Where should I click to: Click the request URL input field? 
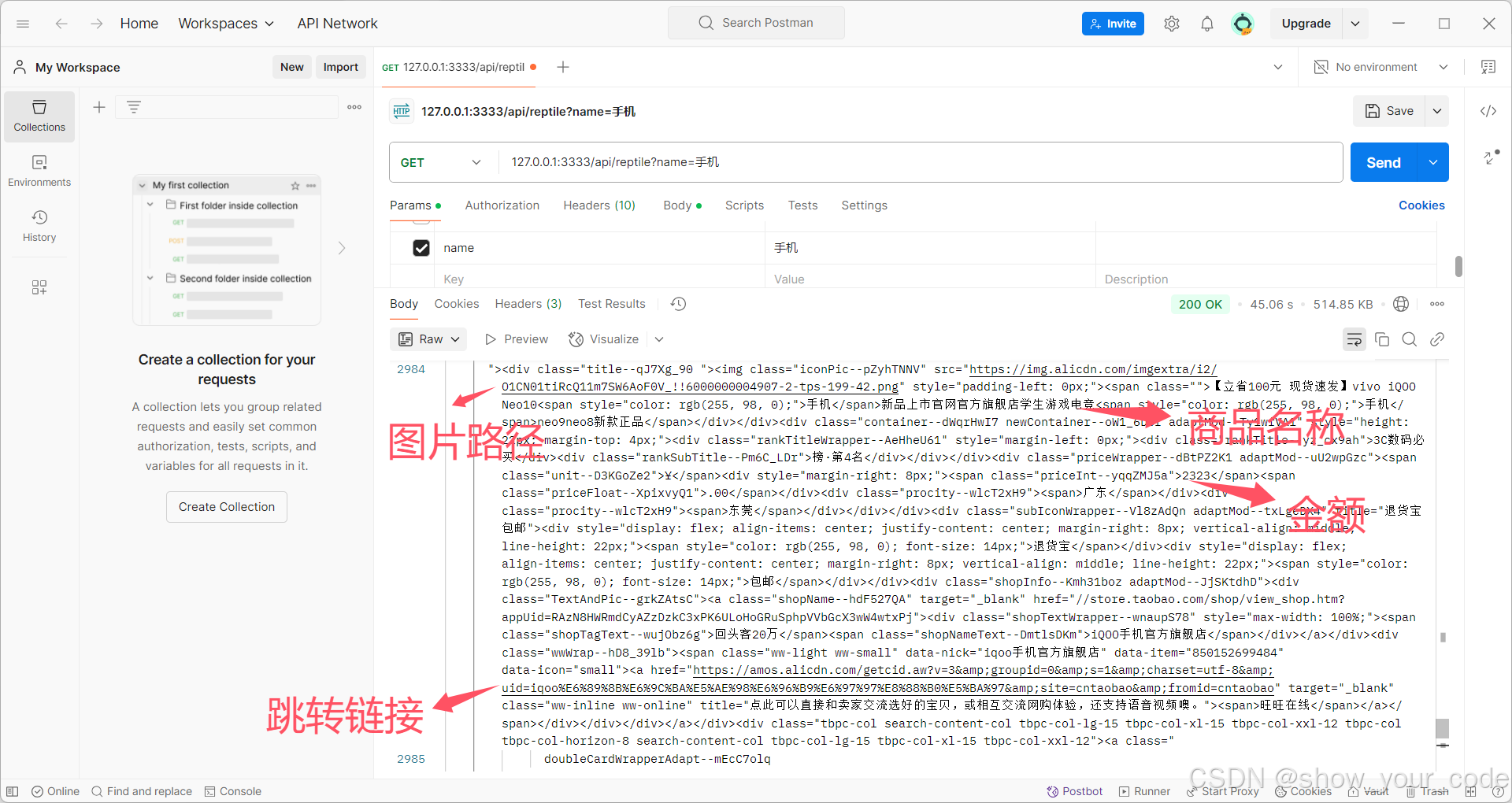point(921,162)
